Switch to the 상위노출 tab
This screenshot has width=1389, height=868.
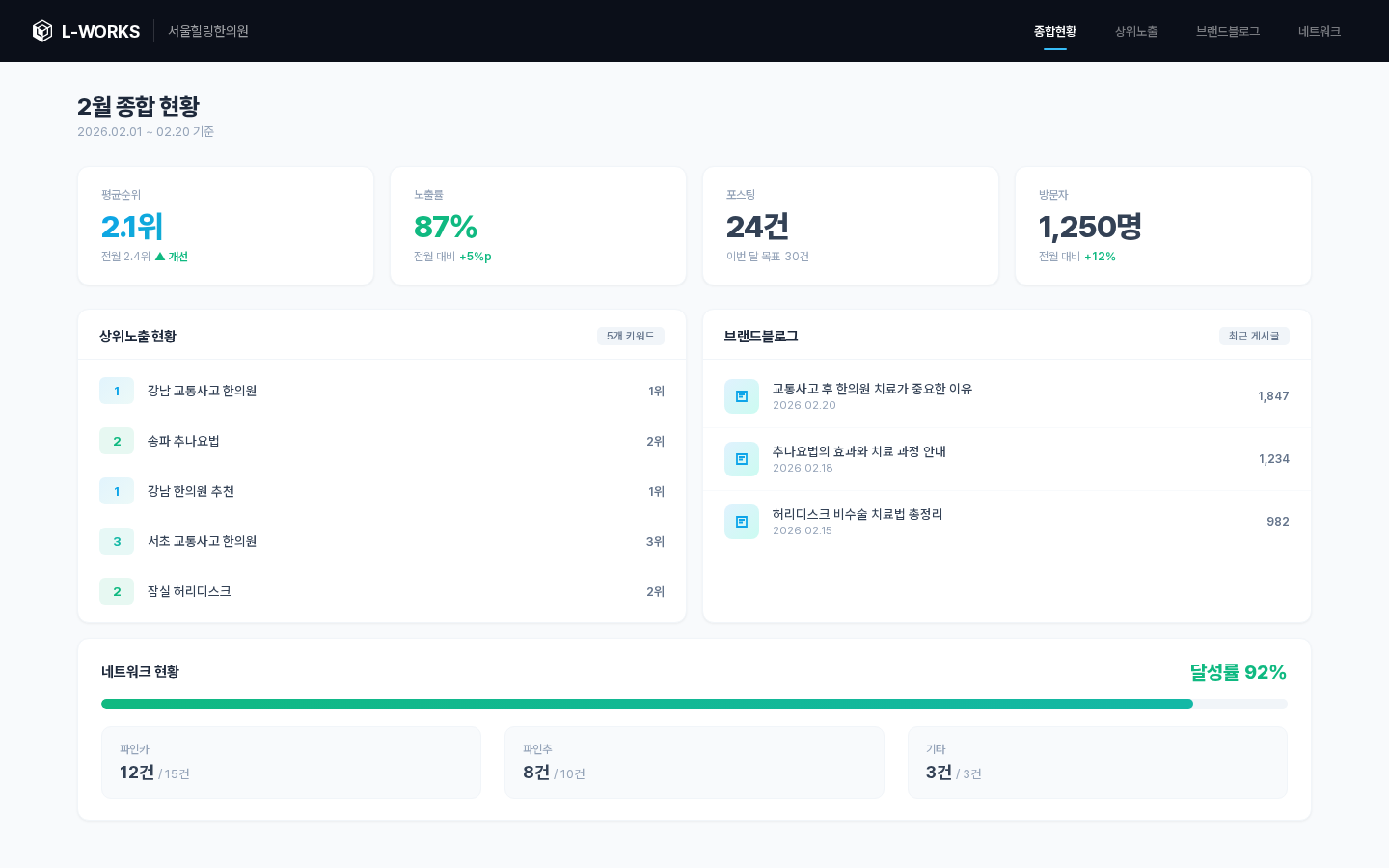(1135, 30)
